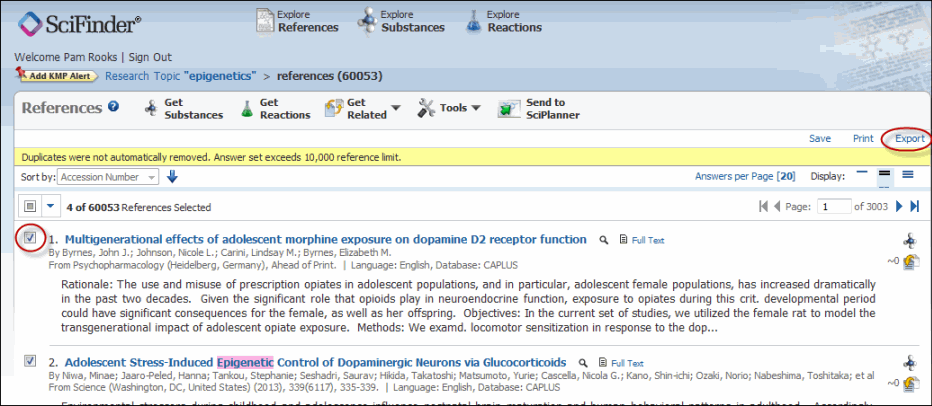Open Full Text for reference 1
932x406 pixels.
point(648,240)
